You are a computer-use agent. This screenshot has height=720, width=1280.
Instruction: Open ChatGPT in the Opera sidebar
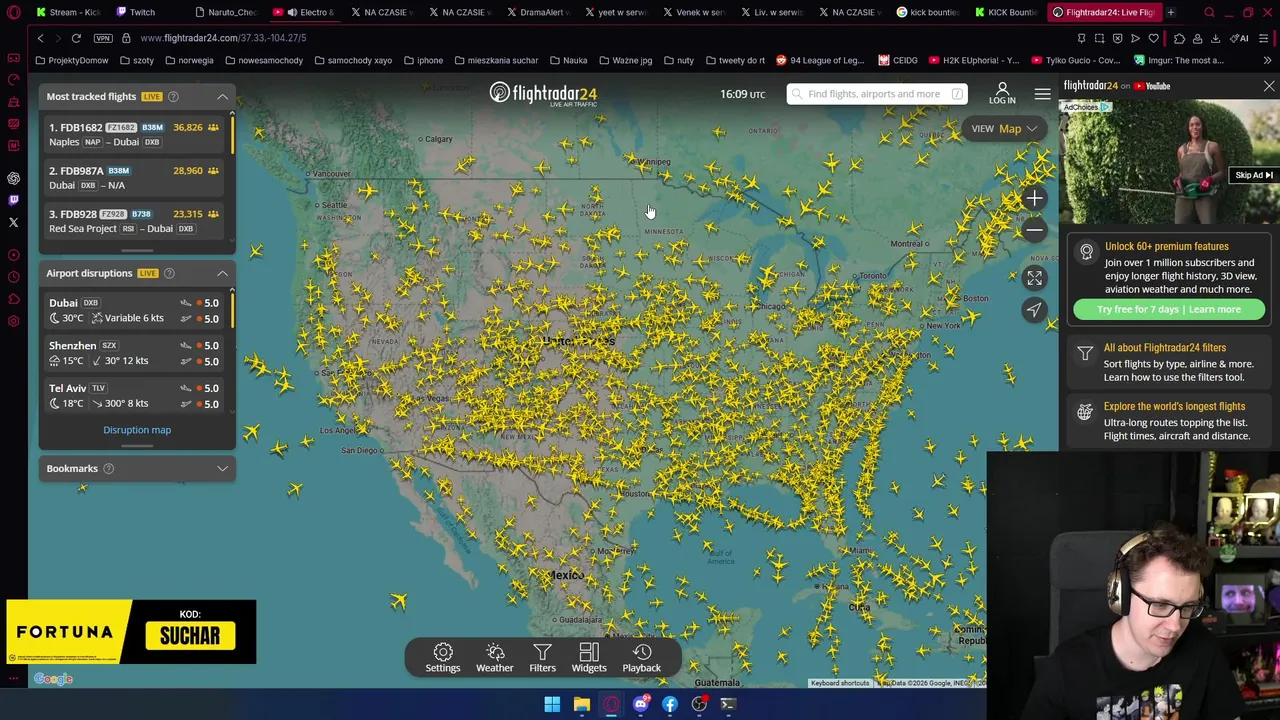[14, 178]
